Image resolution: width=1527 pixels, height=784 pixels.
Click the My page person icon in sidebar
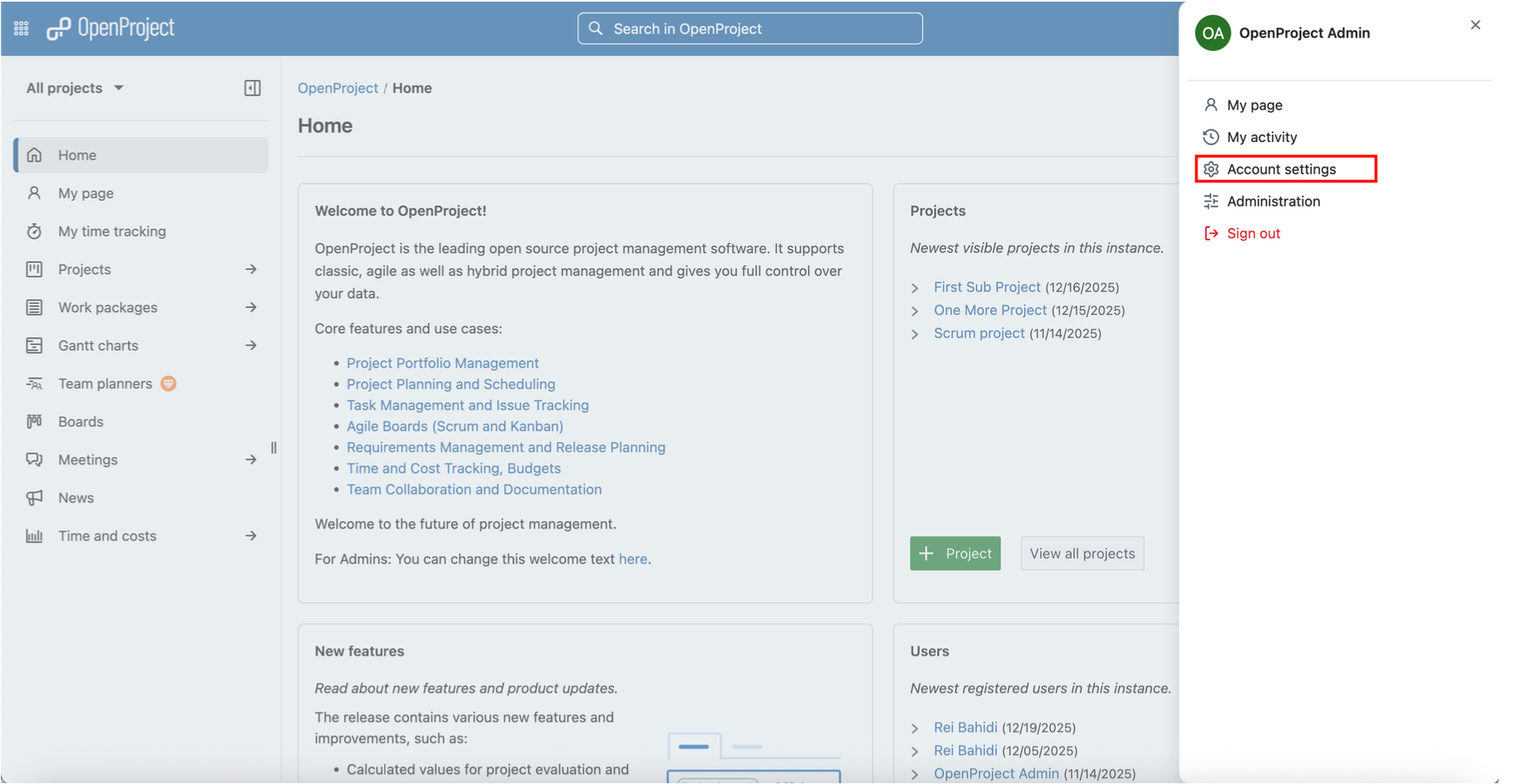[34, 193]
